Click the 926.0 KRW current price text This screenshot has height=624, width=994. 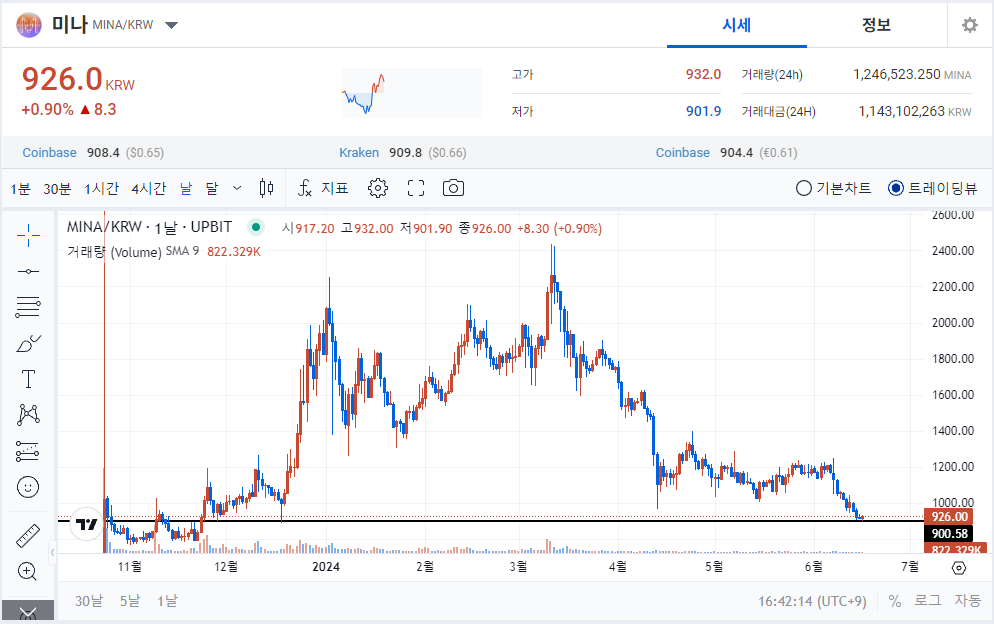coord(79,79)
